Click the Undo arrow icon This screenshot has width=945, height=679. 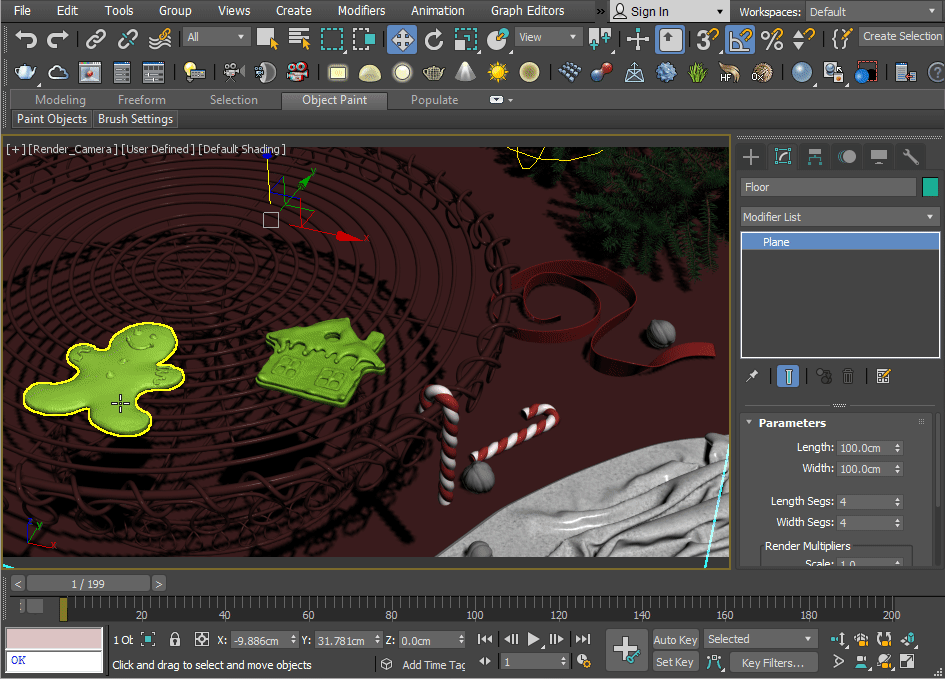point(26,39)
